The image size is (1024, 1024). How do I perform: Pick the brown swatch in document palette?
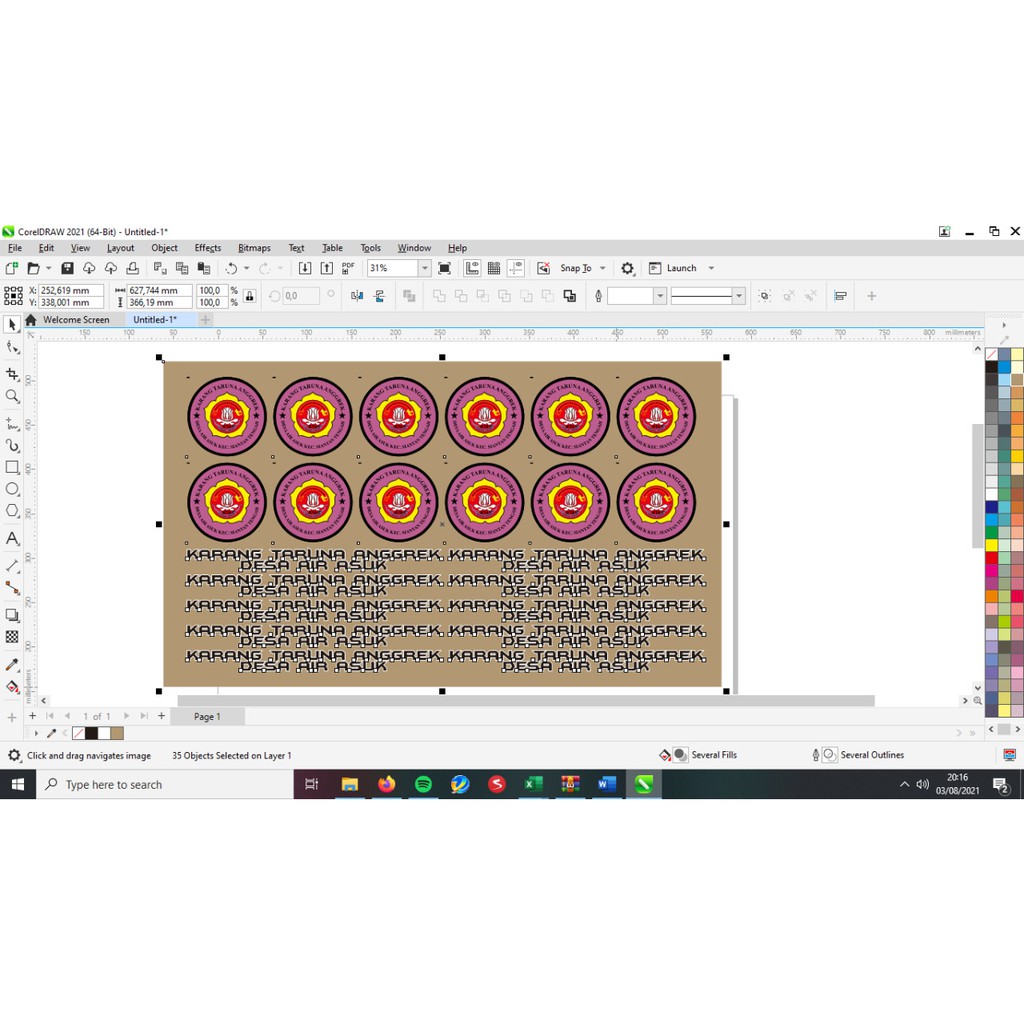click(x=117, y=733)
